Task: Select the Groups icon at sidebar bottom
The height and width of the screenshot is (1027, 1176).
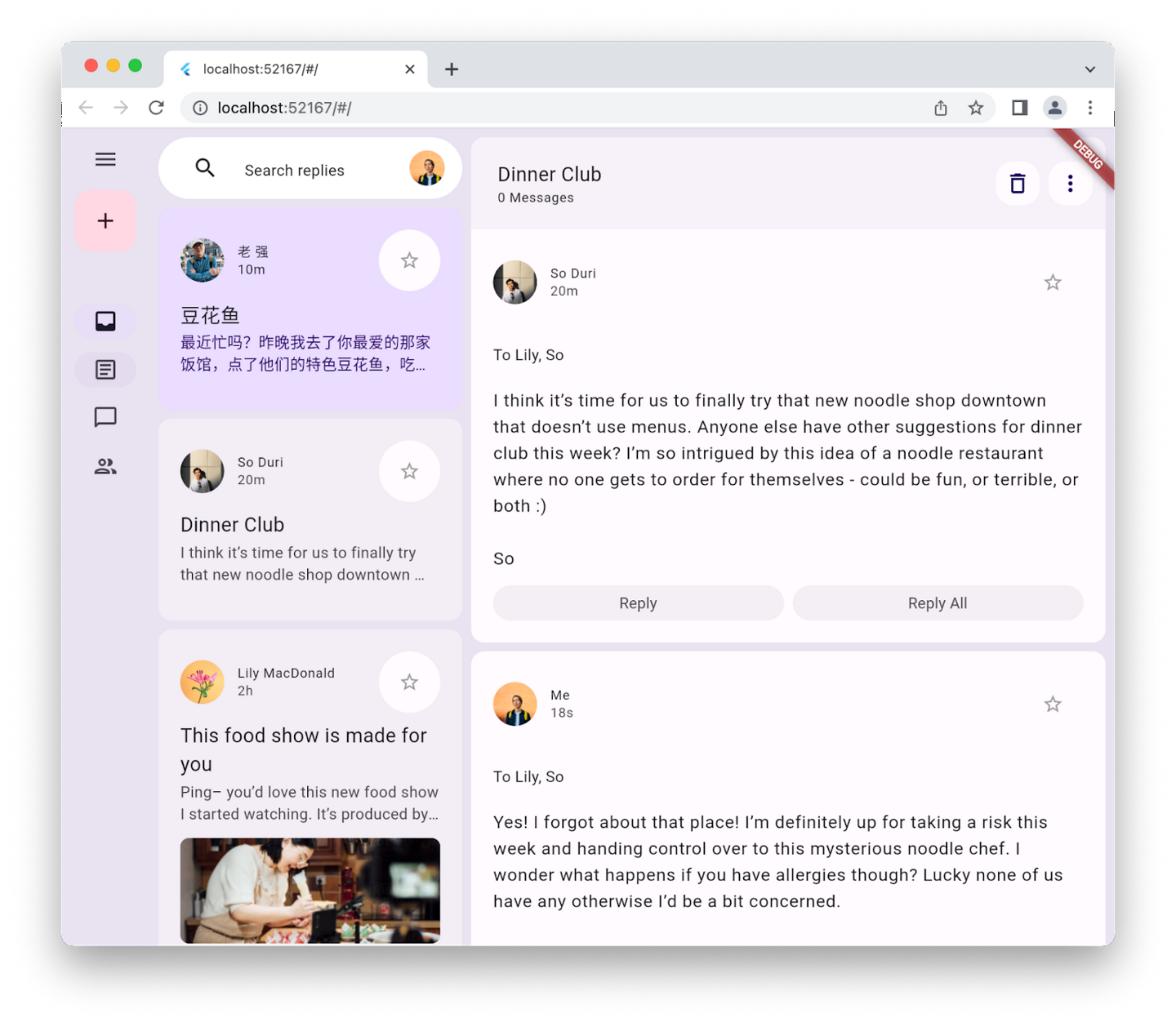Action: tap(105, 465)
